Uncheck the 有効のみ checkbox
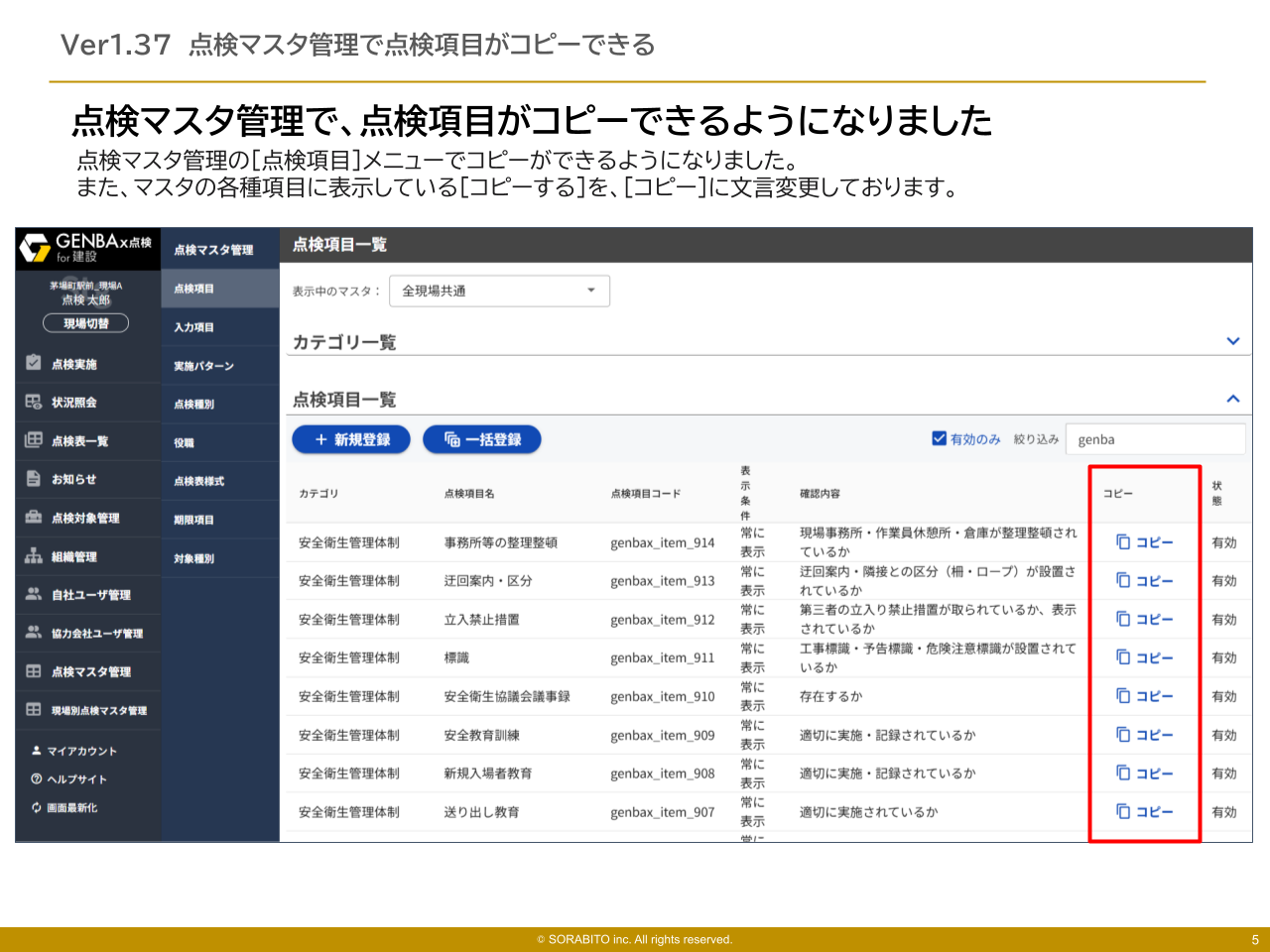 (937, 437)
